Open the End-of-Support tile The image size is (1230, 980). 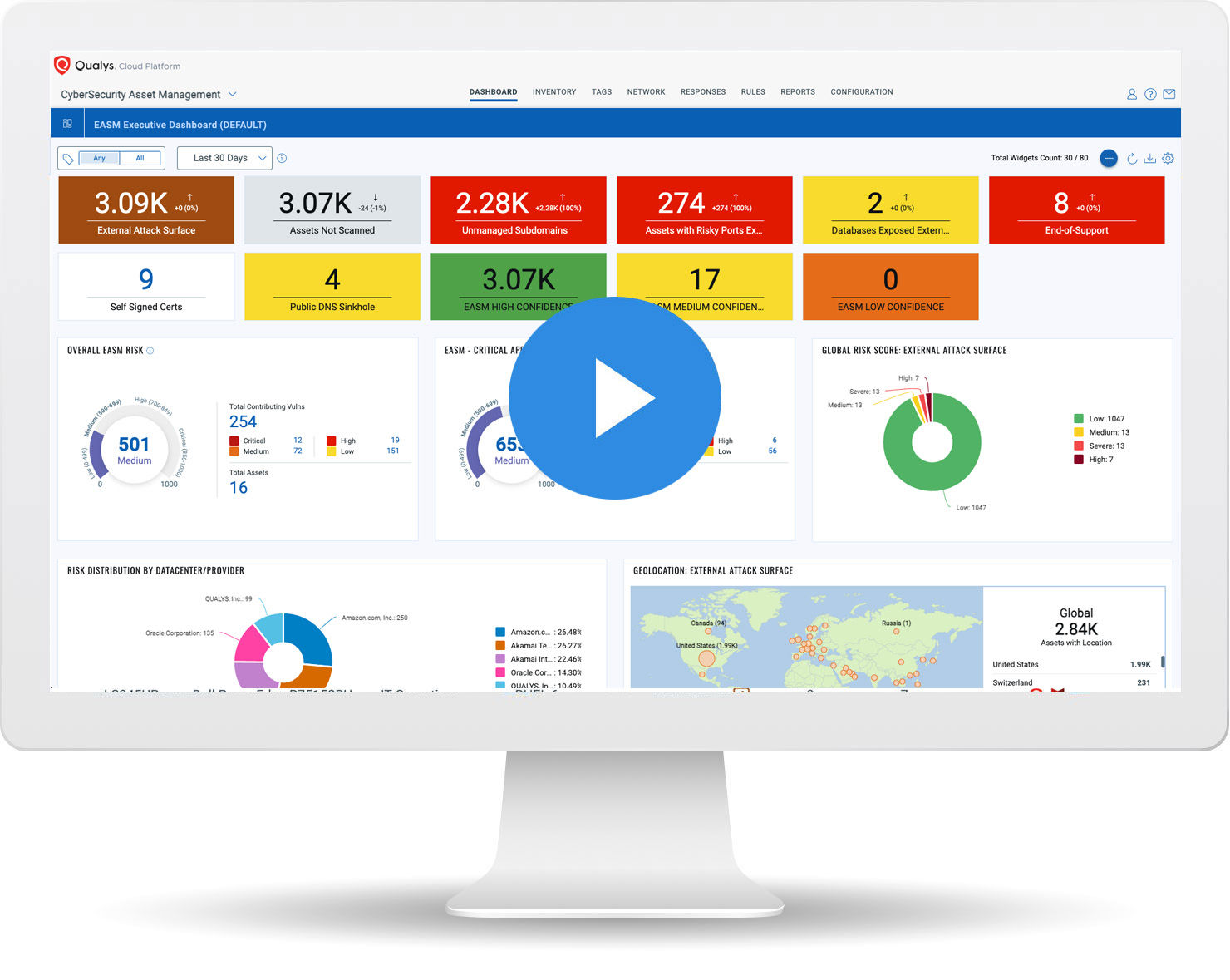[1077, 210]
